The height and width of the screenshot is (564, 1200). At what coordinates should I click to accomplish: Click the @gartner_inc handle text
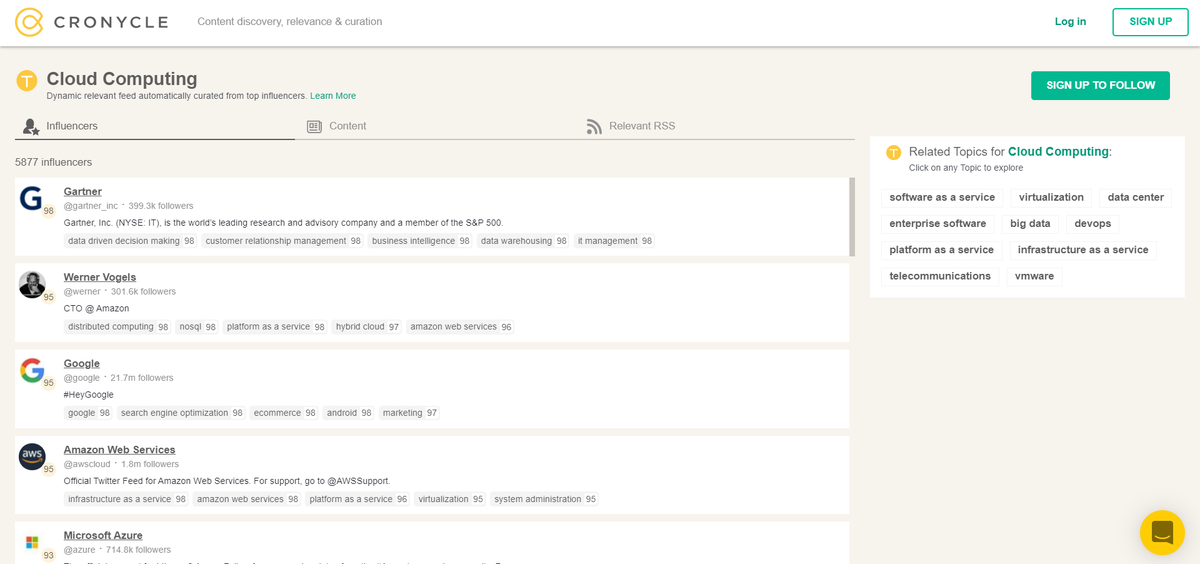pos(91,206)
